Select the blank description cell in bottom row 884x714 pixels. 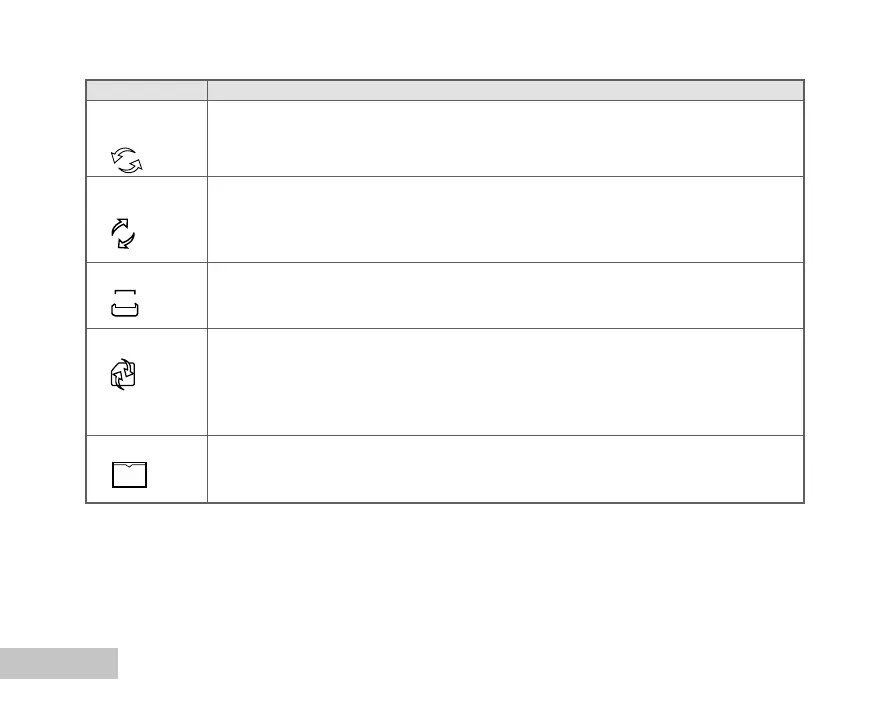505,468
